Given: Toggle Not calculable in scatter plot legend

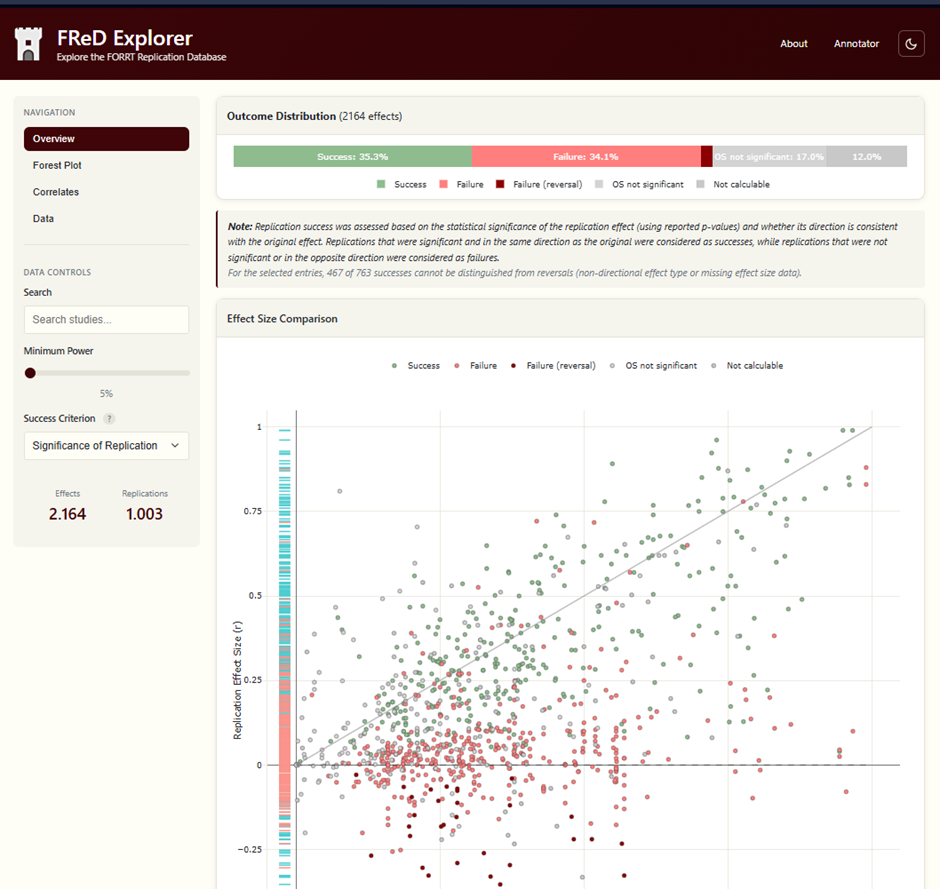Looking at the screenshot, I should [x=747, y=366].
